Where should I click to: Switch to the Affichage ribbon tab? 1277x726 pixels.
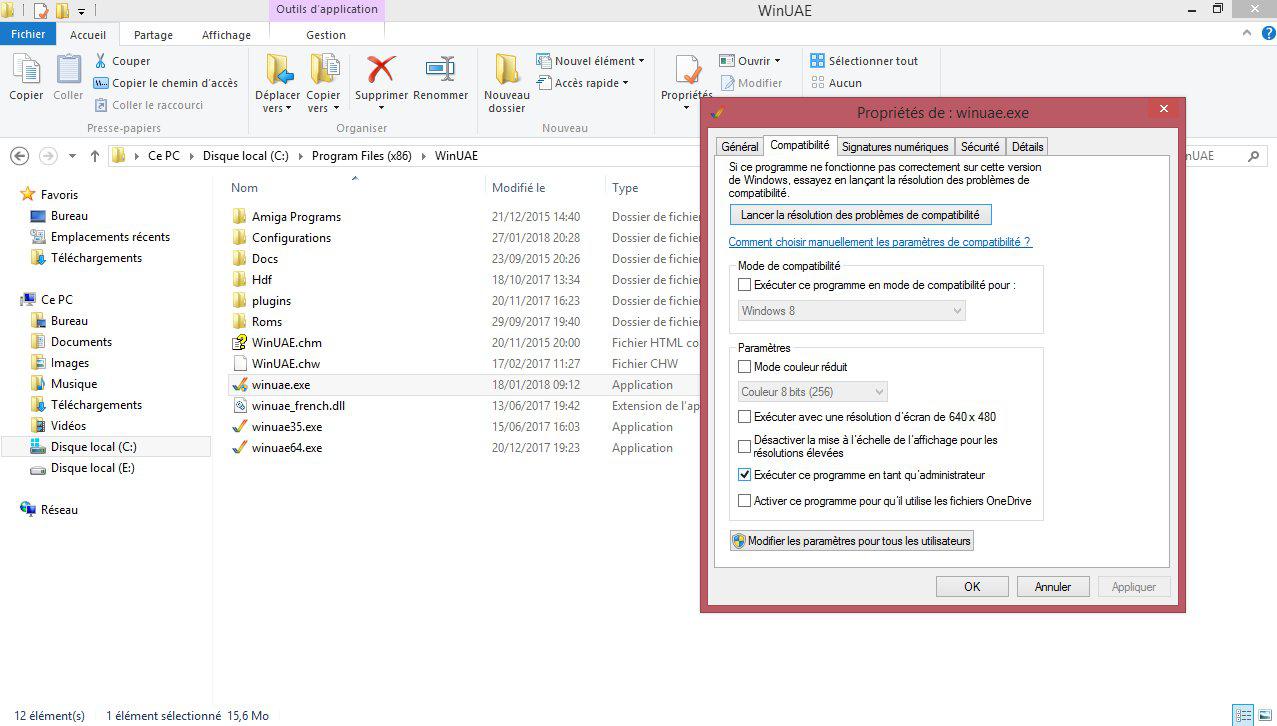(227, 35)
